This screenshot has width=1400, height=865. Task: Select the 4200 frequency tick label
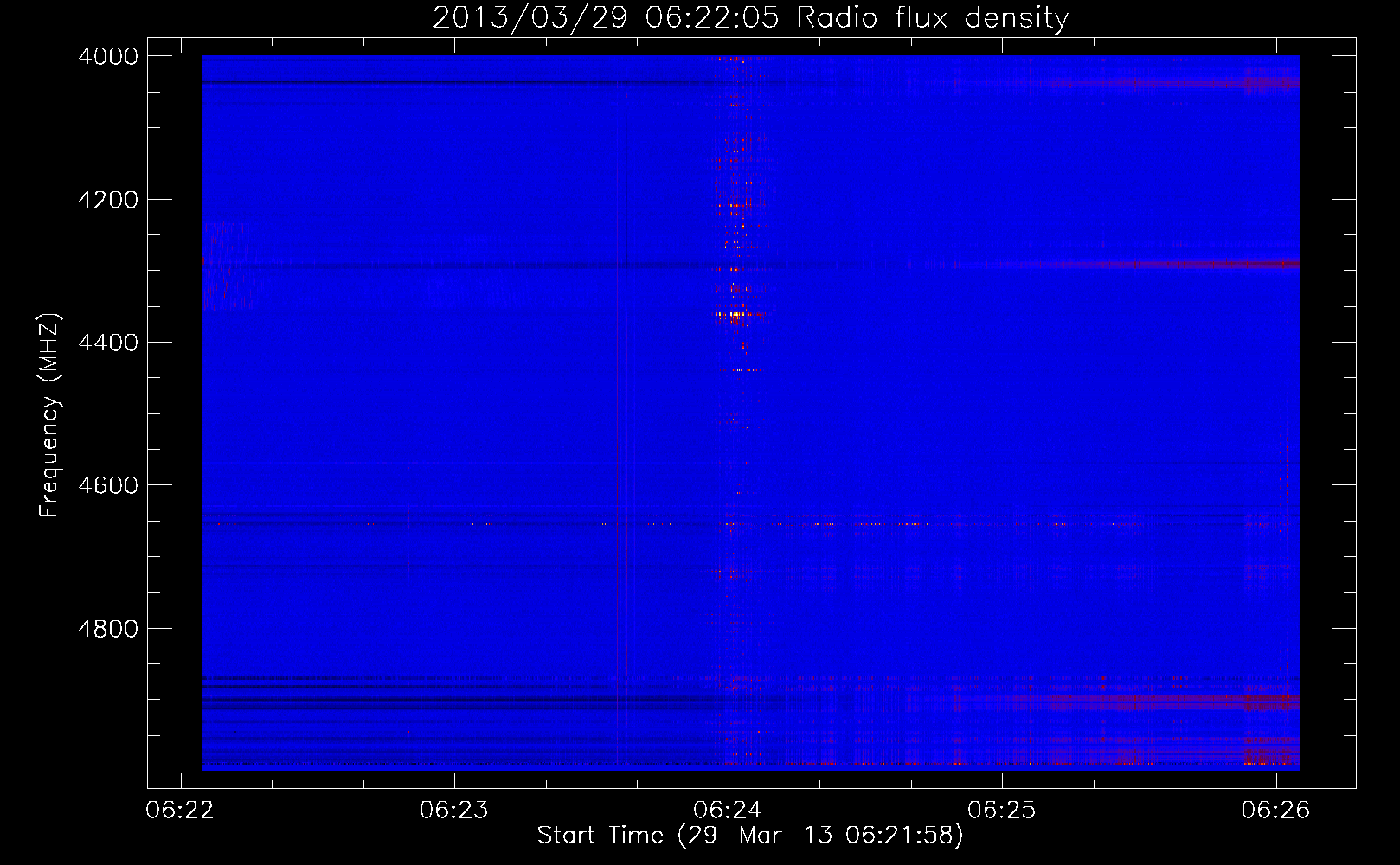pyautogui.click(x=108, y=200)
